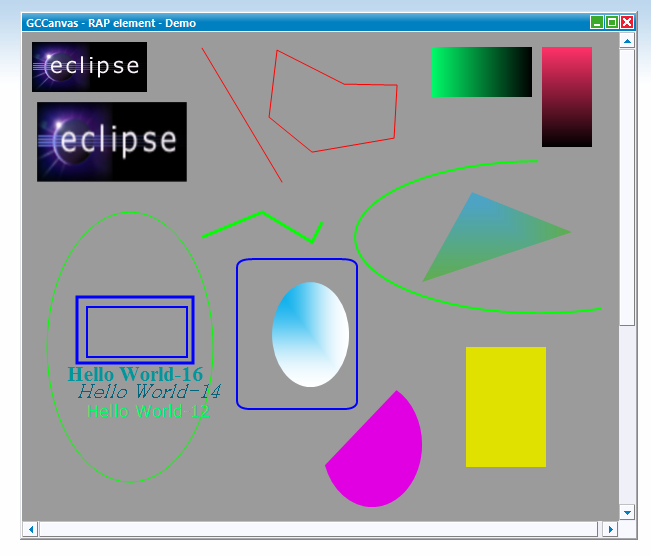Click the green-to-black gradient rectangle
651x556 pixels.
[482, 72]
